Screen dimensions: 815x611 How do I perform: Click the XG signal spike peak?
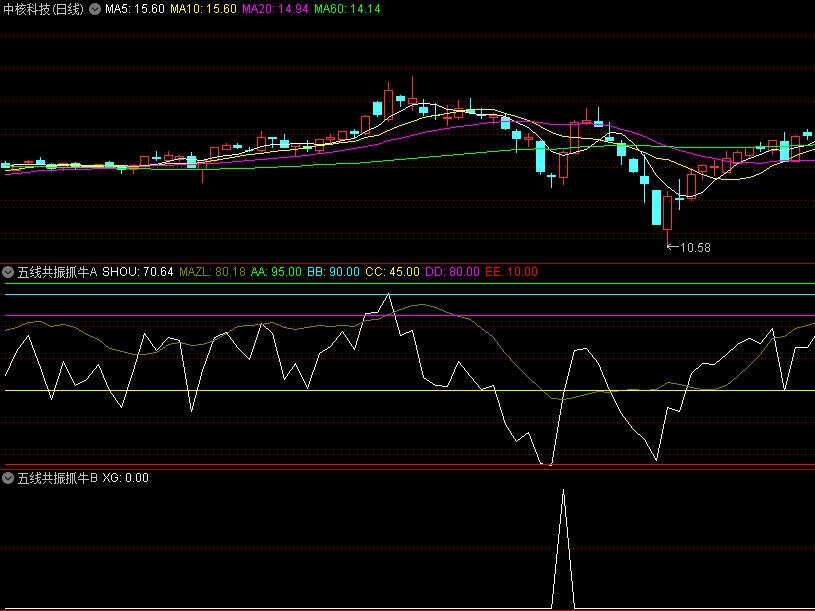pyautogui.click(x=564, y=491)
